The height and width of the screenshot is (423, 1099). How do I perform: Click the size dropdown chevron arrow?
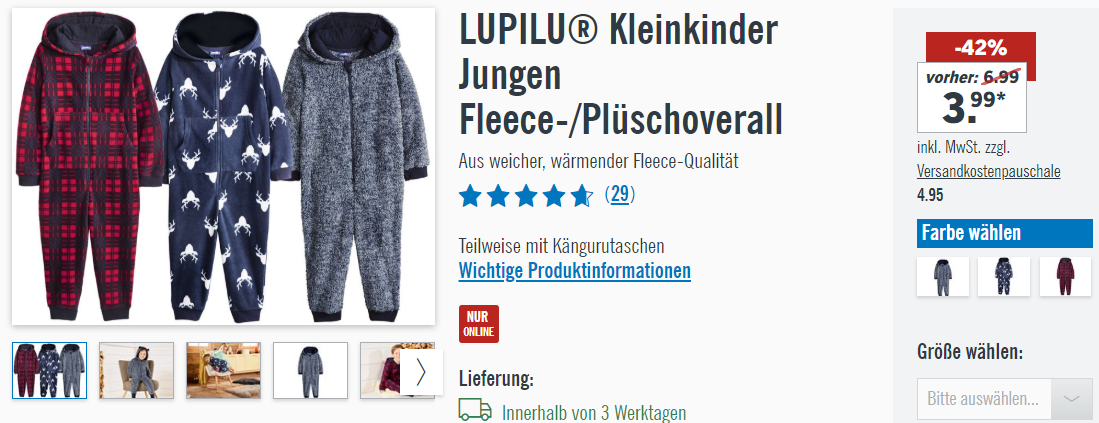pyautogui.click(x=1072, y=398)
